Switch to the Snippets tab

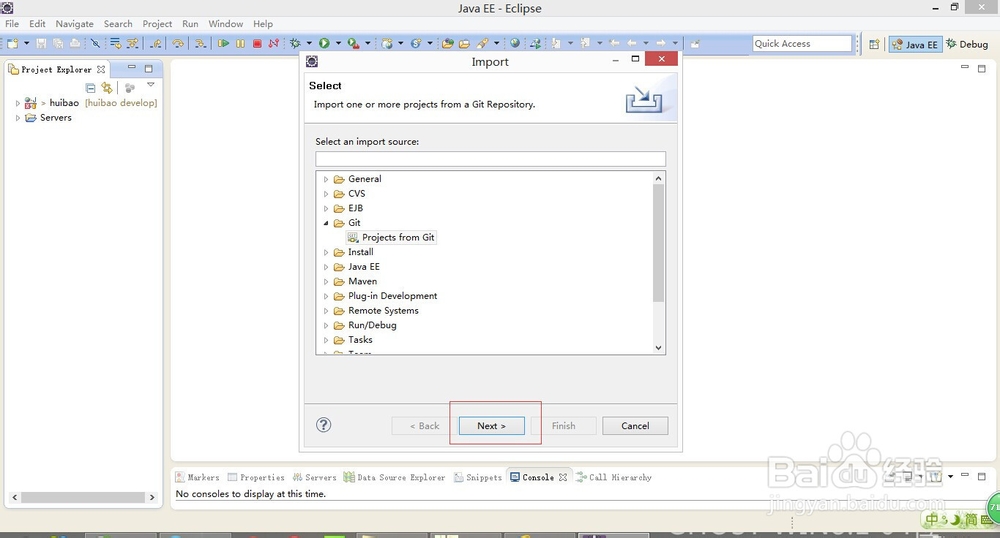point(478,477)
